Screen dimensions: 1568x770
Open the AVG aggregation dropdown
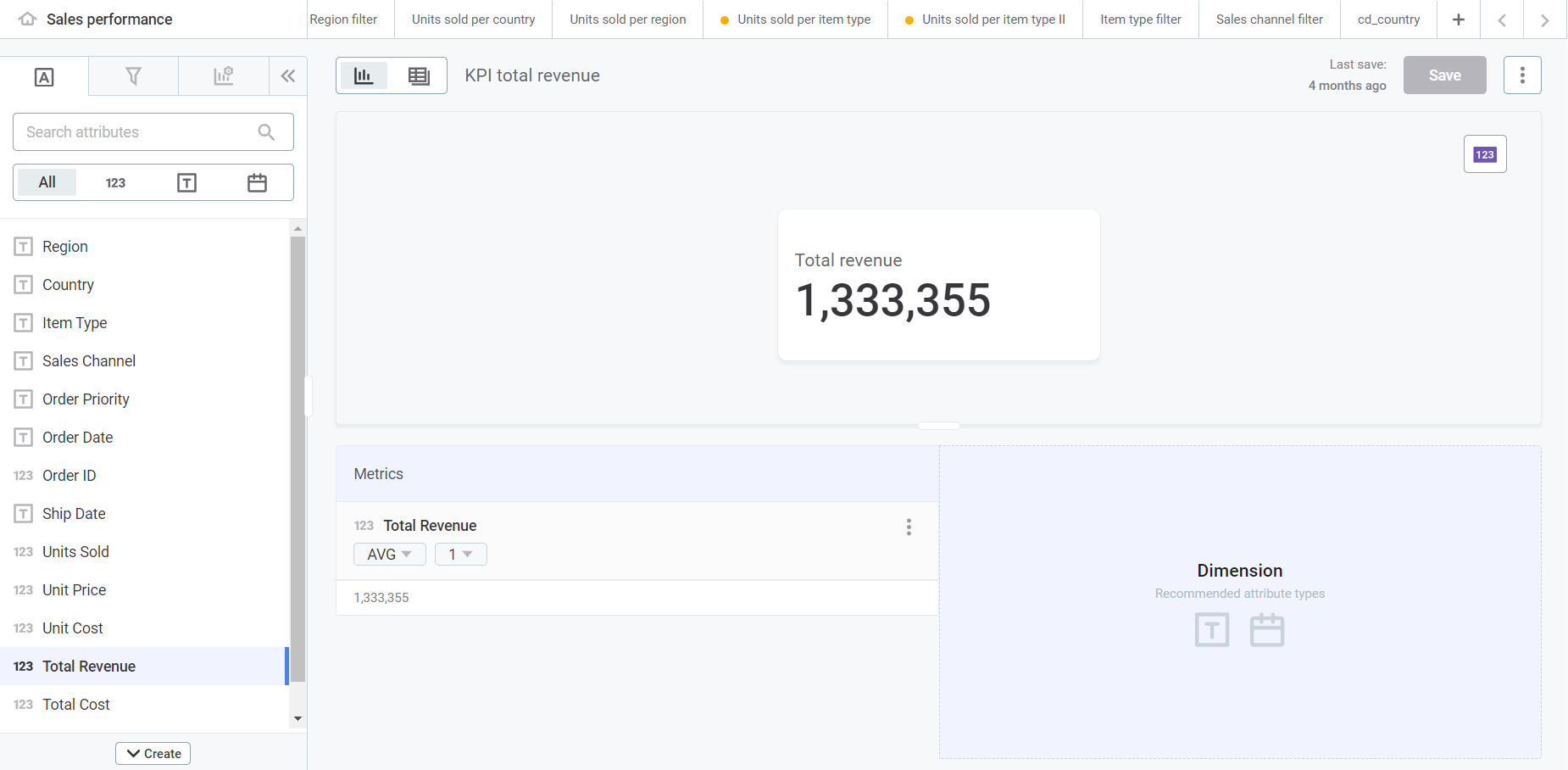coord(389,554)
